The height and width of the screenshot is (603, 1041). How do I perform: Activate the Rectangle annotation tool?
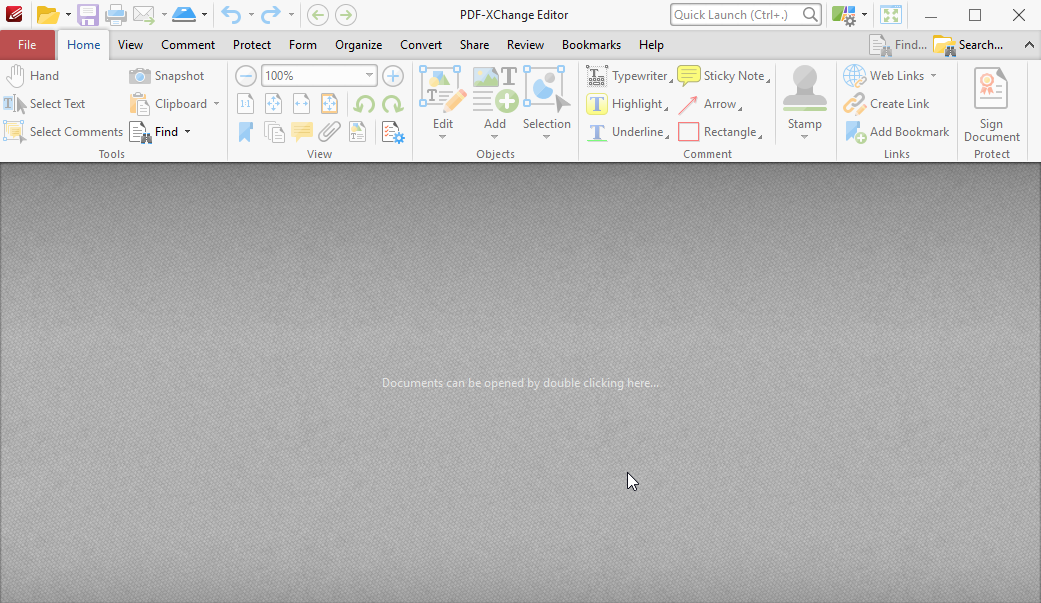coord(719,131)
